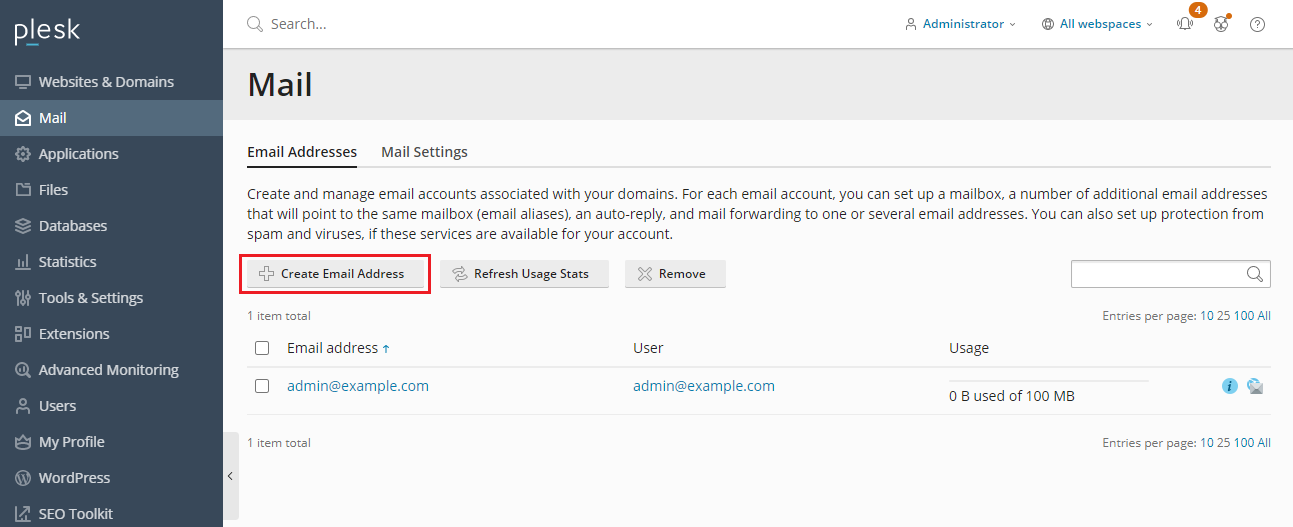Viewport: 1293px width, 527px height.
Task: Collapse the left sidebar with arrow handle
Action: (230, 476)
